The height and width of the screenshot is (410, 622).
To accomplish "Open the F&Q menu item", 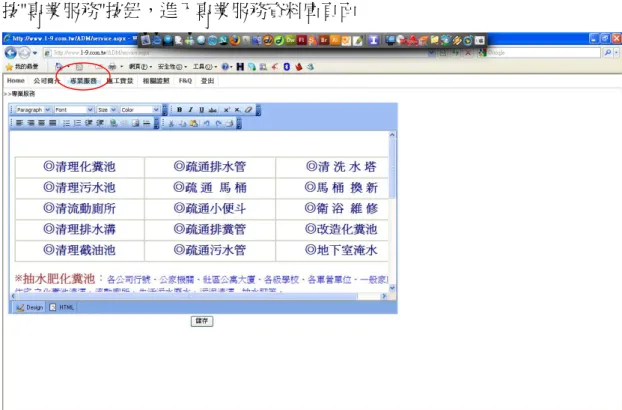I will 185,80.
